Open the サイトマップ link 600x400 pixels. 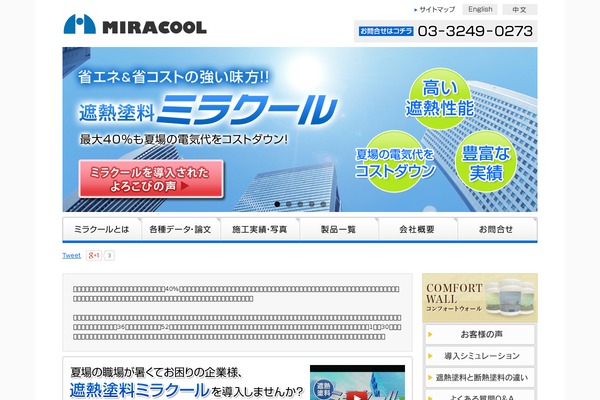pos(437,10)
